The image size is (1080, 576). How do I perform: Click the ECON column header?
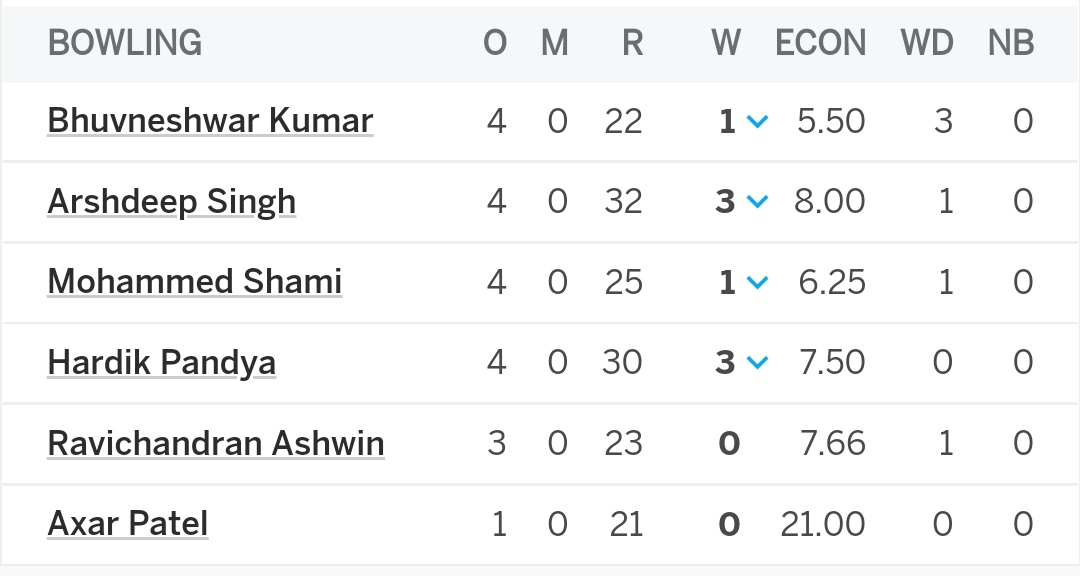820,43
